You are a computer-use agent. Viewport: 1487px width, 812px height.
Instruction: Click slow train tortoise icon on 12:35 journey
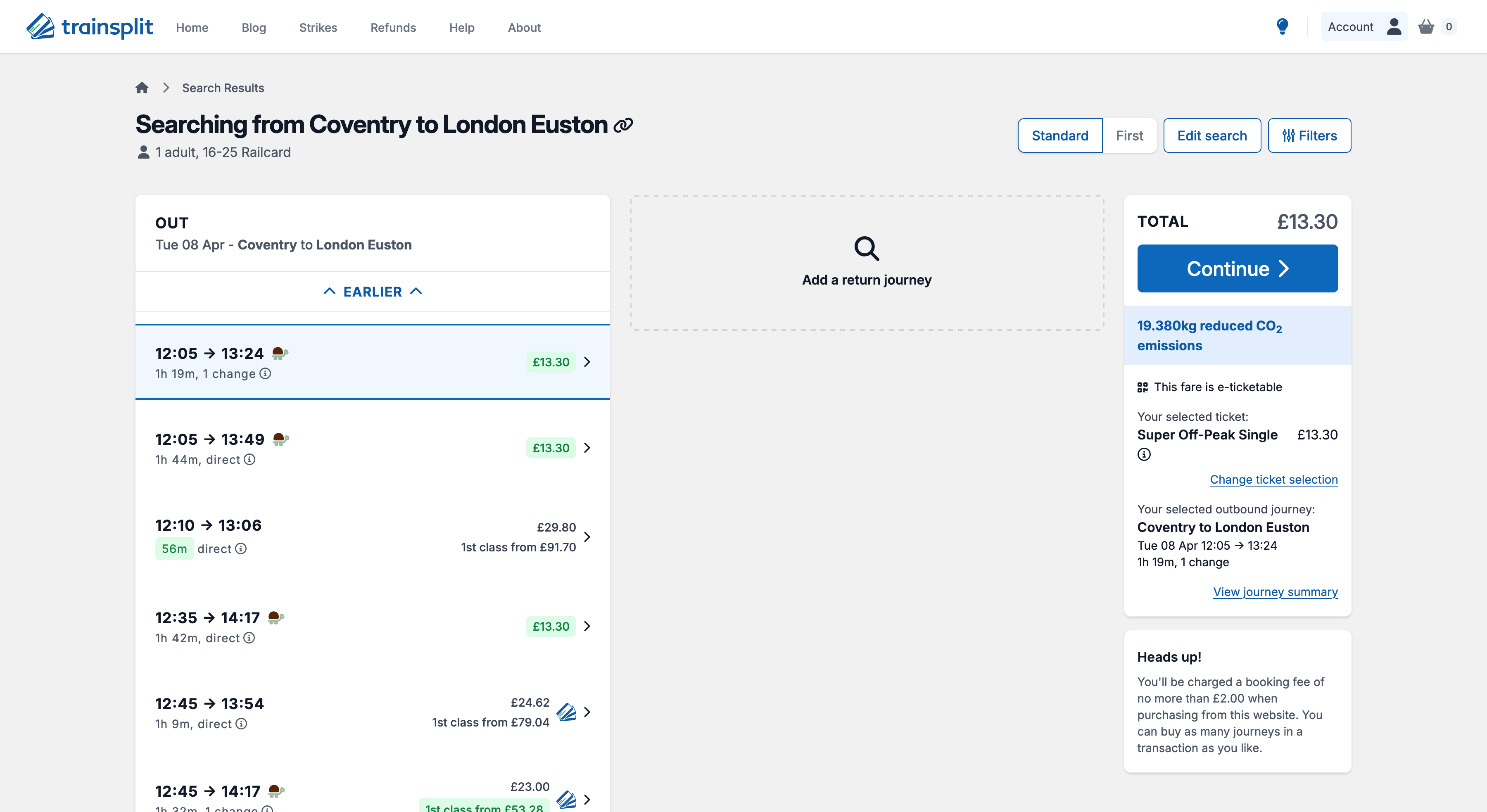(276, 617)
